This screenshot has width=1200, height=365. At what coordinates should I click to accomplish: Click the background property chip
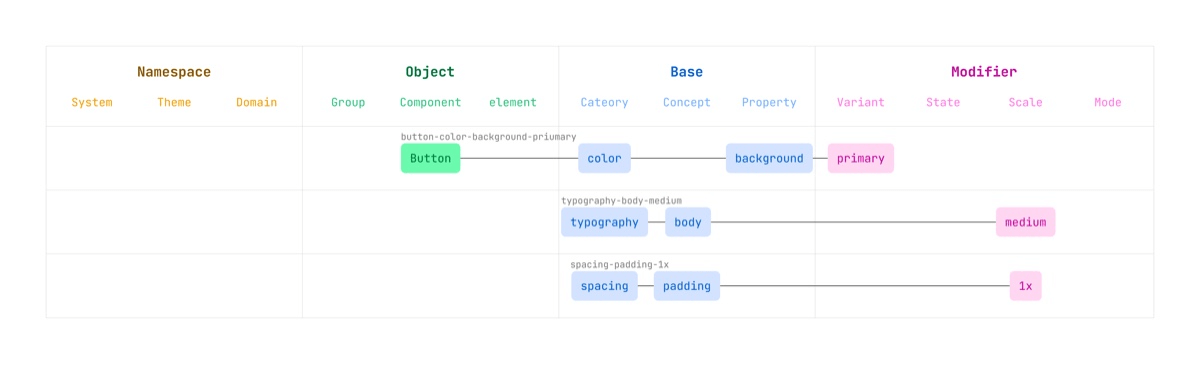pyautogui.click(x=769, y=158)
